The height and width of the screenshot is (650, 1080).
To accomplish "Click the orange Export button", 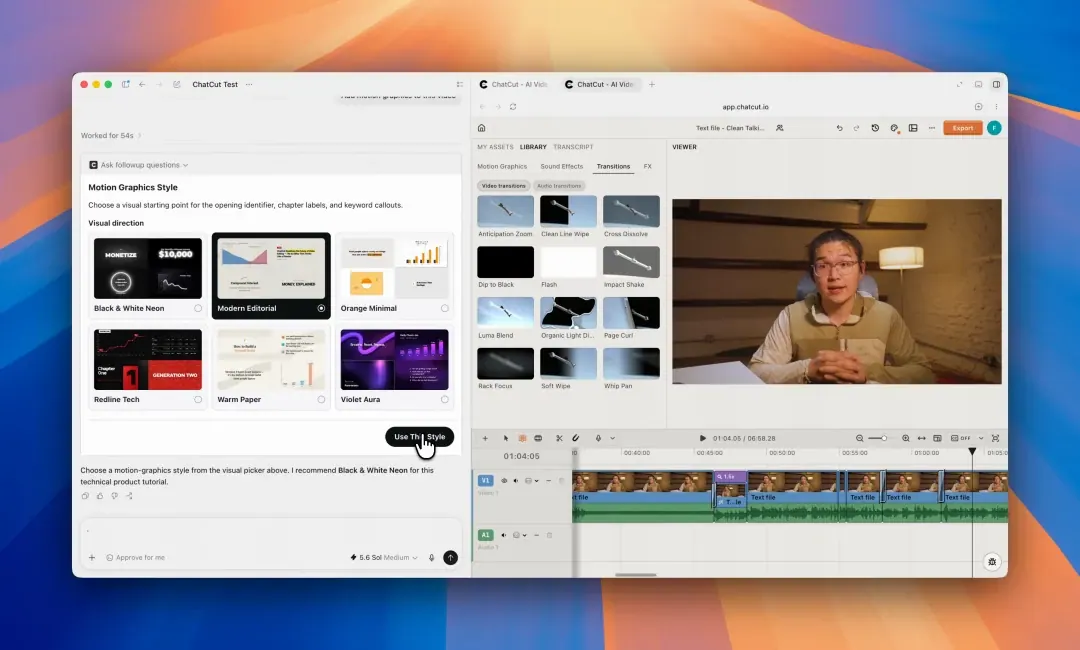I will (x=962, y=128).
